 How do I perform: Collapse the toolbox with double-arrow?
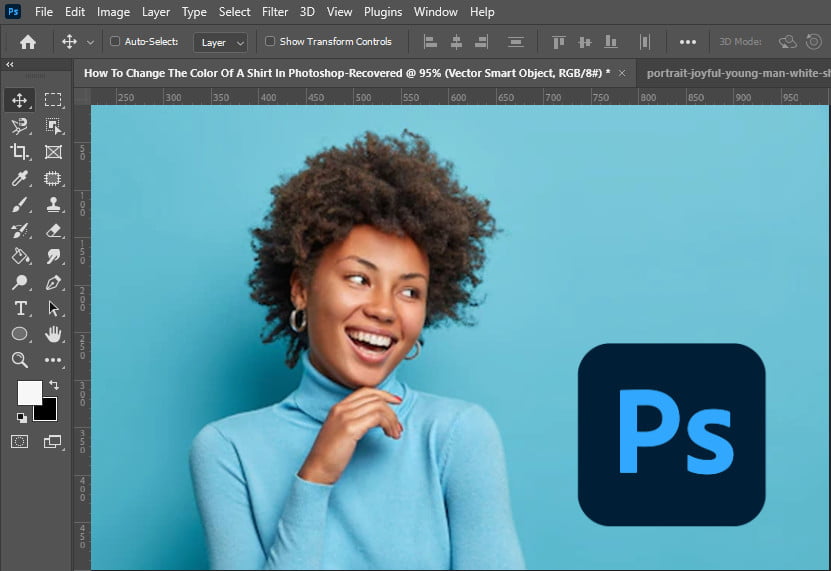coord(10,64)
